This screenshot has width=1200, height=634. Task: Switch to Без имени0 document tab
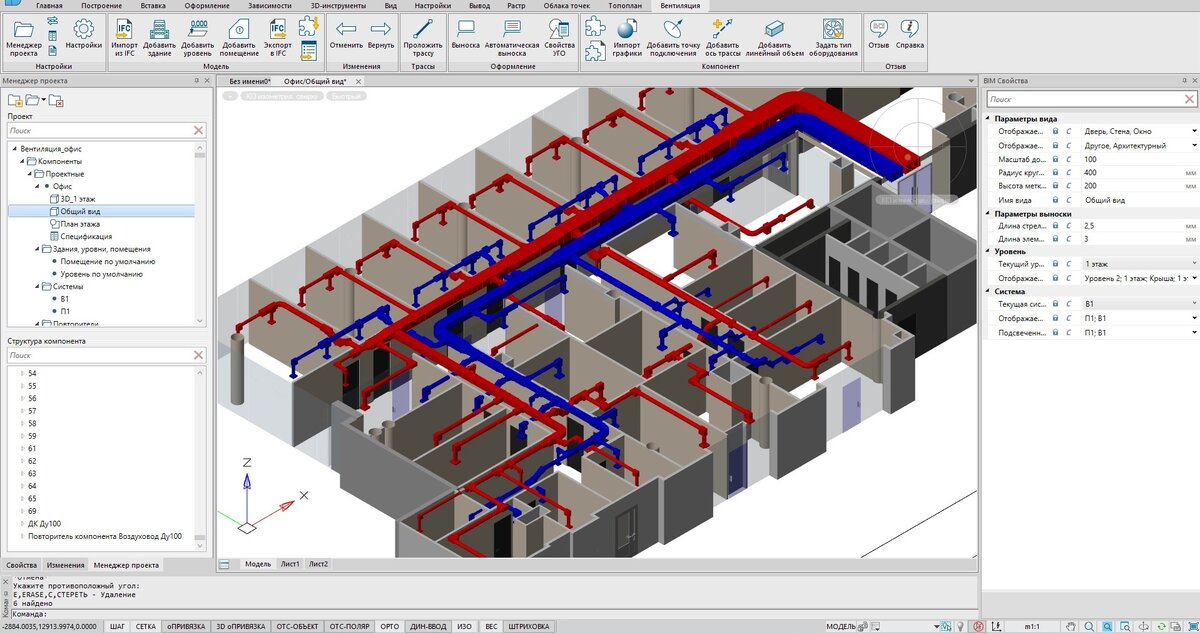pos(250,80)
